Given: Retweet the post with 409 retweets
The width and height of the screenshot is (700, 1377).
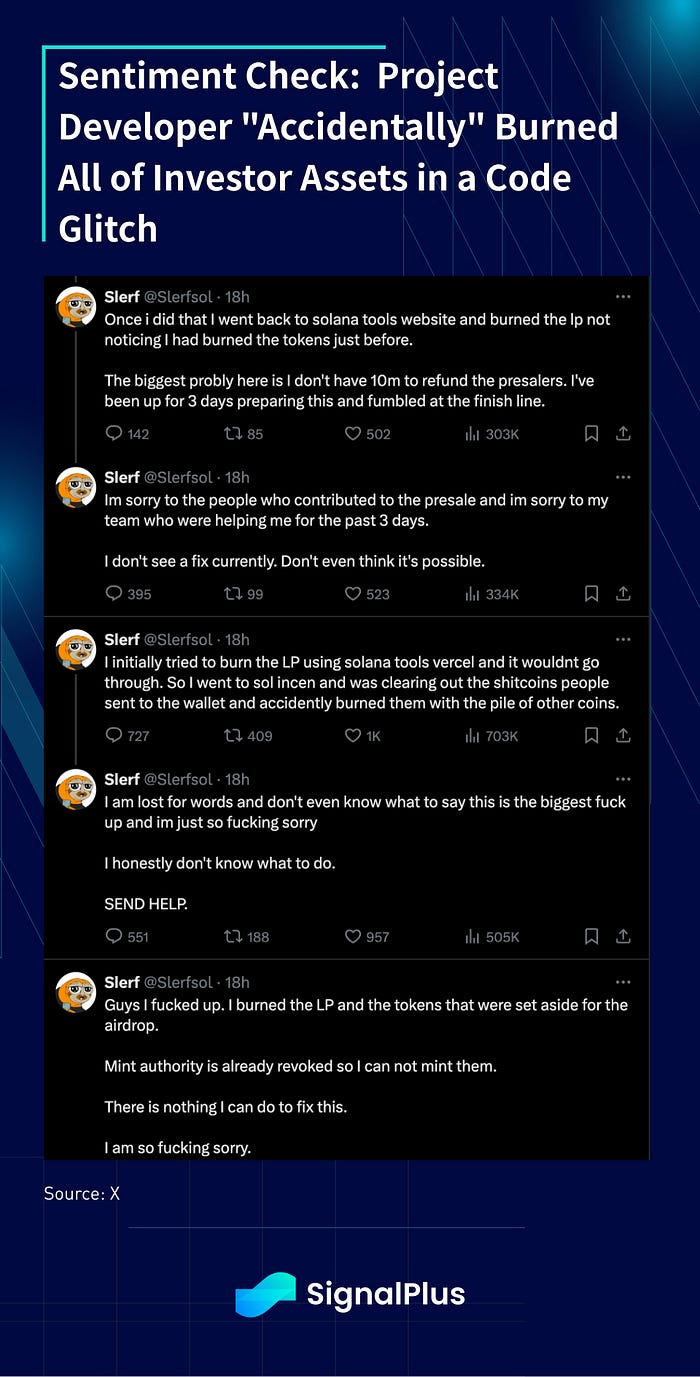Looking at the screenshot, I should [x=233, y=736].
